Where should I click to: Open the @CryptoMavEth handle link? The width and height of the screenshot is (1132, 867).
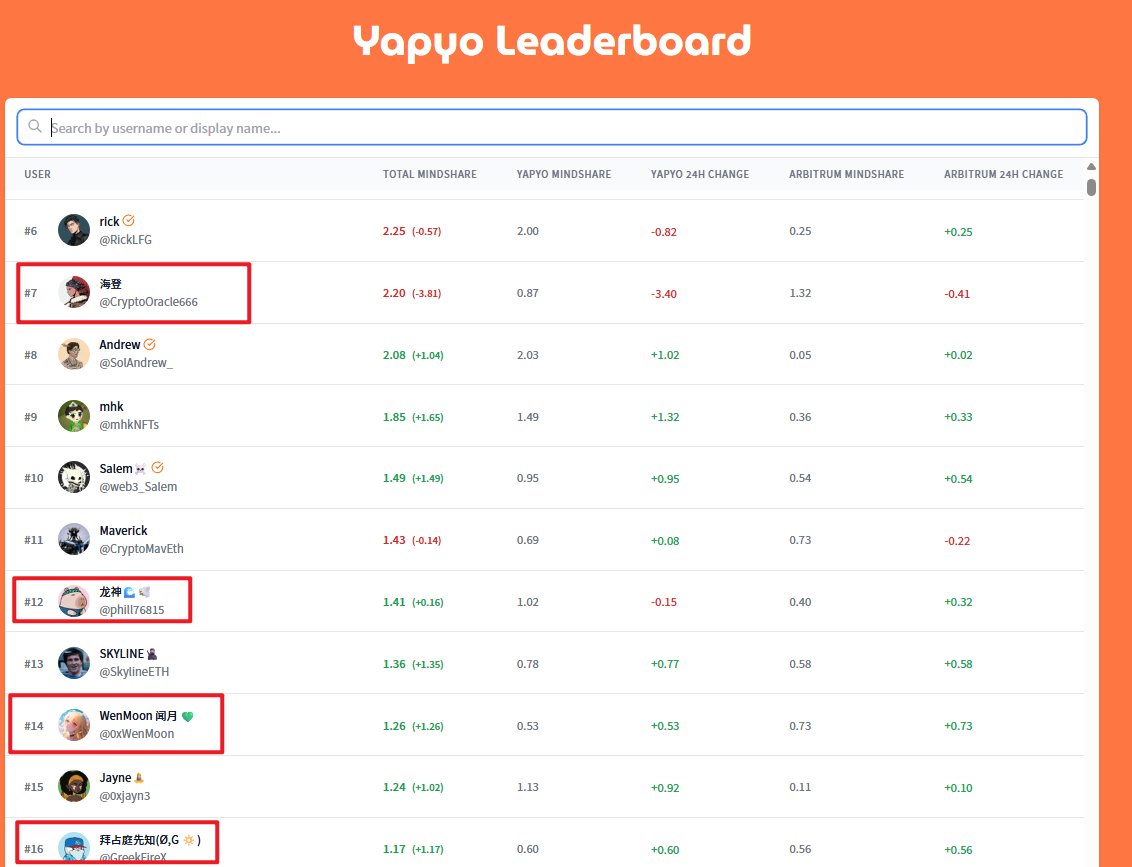(x=142, y=549)
